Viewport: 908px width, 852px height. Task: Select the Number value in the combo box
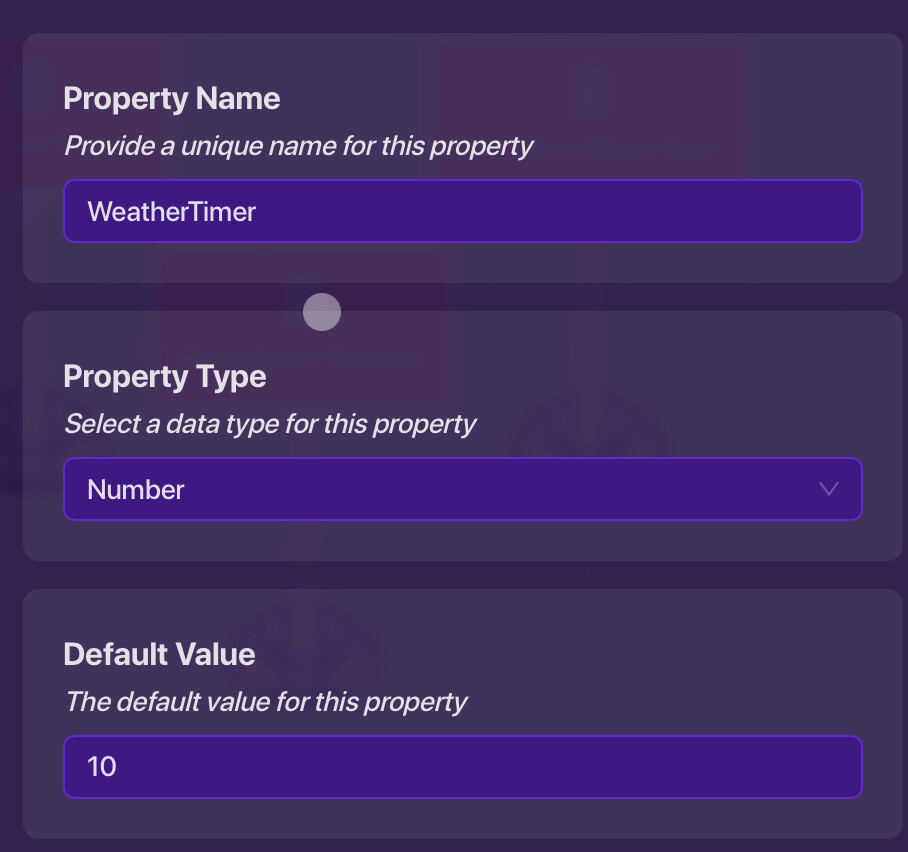point(136,489)
